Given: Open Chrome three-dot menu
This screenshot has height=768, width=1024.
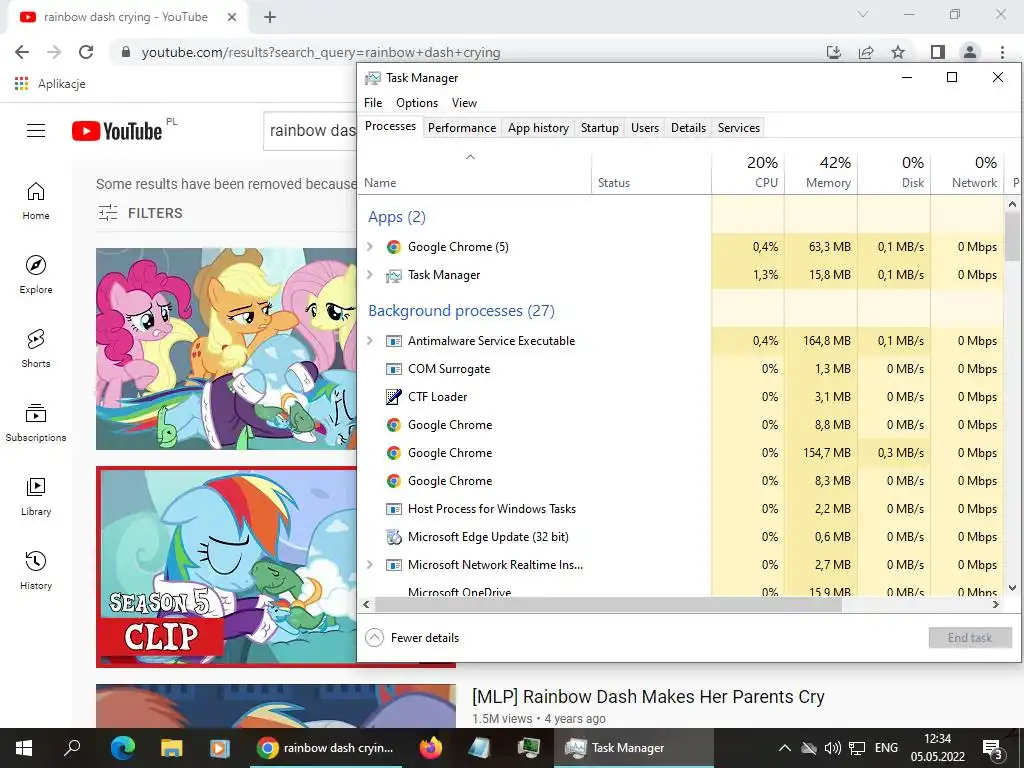Looking at the screenshot, I should pyautogui.click(x=1002, y=52).
